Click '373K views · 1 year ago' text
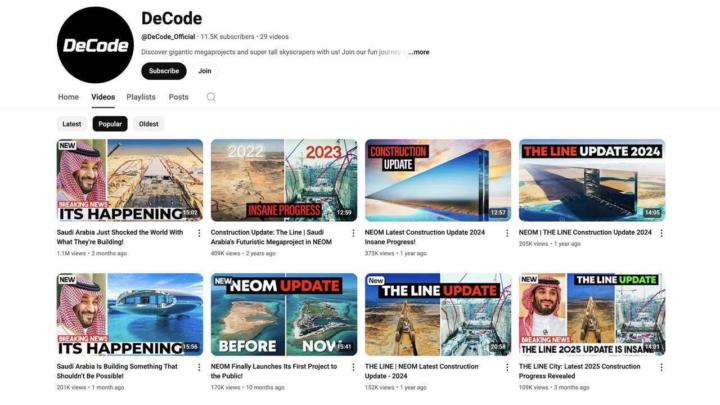 point(396,253)
